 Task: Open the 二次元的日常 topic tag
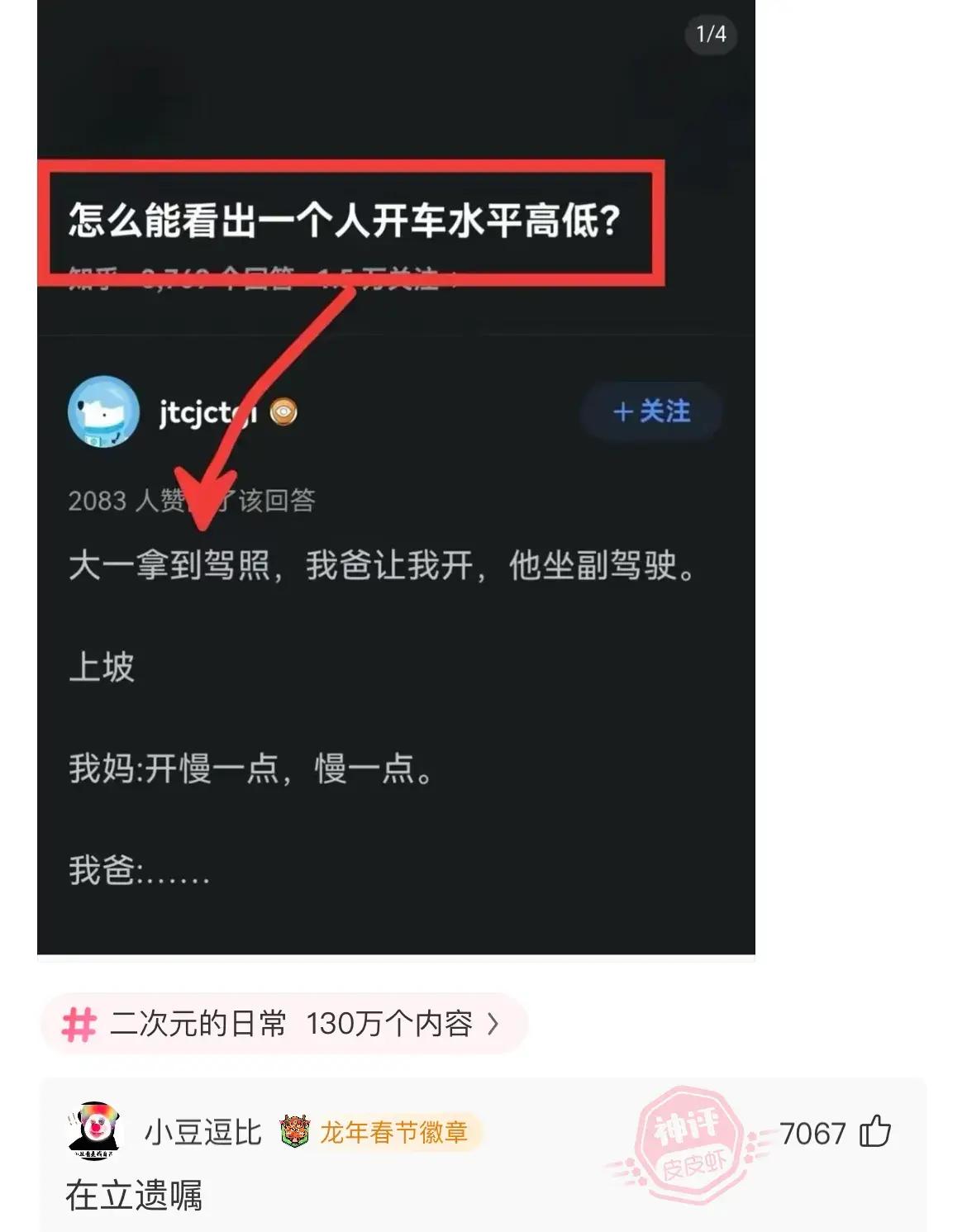click(283, 1024)
